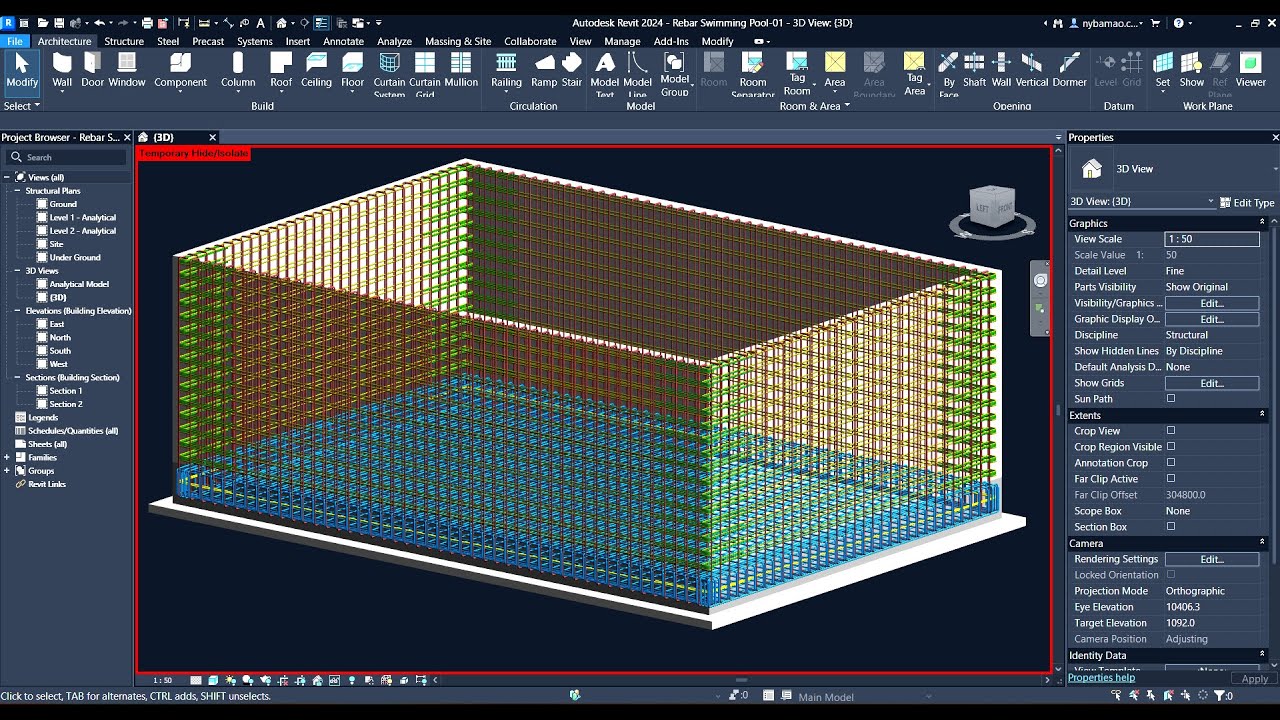Open the Properties help link

point(1101,678)
